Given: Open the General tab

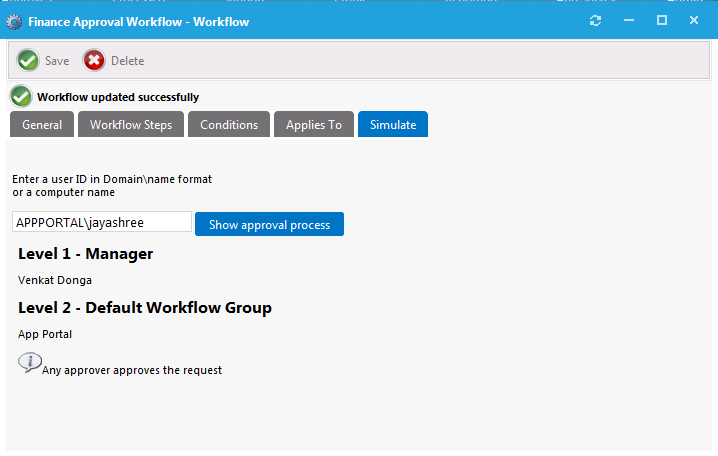Looking at the screenshot, I should (x=42, y=125).
